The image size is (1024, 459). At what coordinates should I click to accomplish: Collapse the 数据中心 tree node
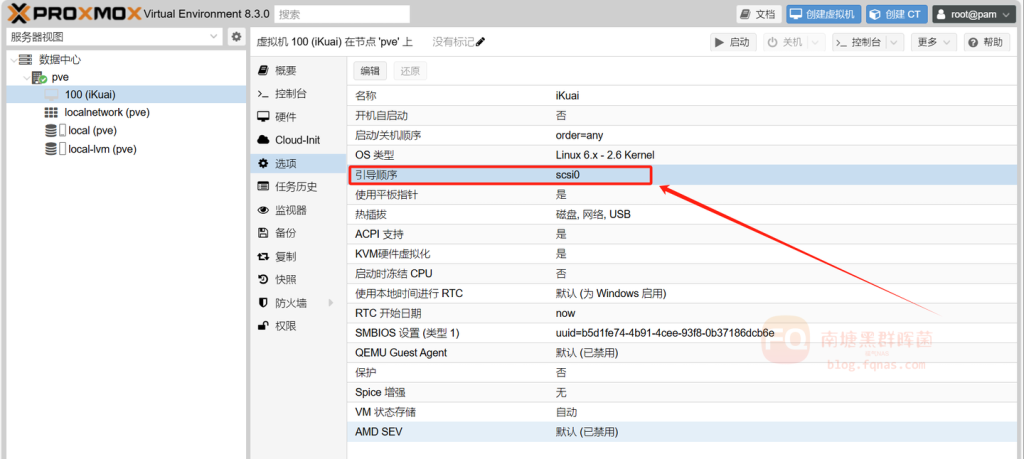click(x=11, y=60)
